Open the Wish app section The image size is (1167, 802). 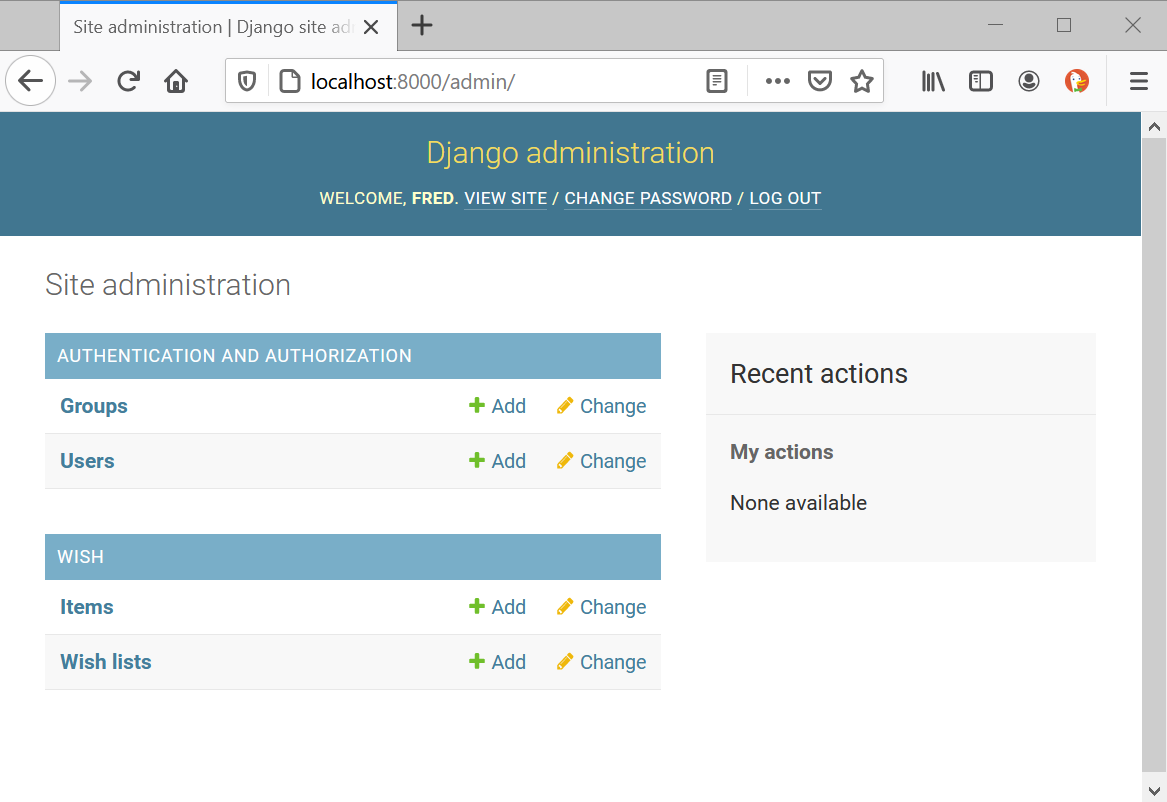[x=80, y=557]
